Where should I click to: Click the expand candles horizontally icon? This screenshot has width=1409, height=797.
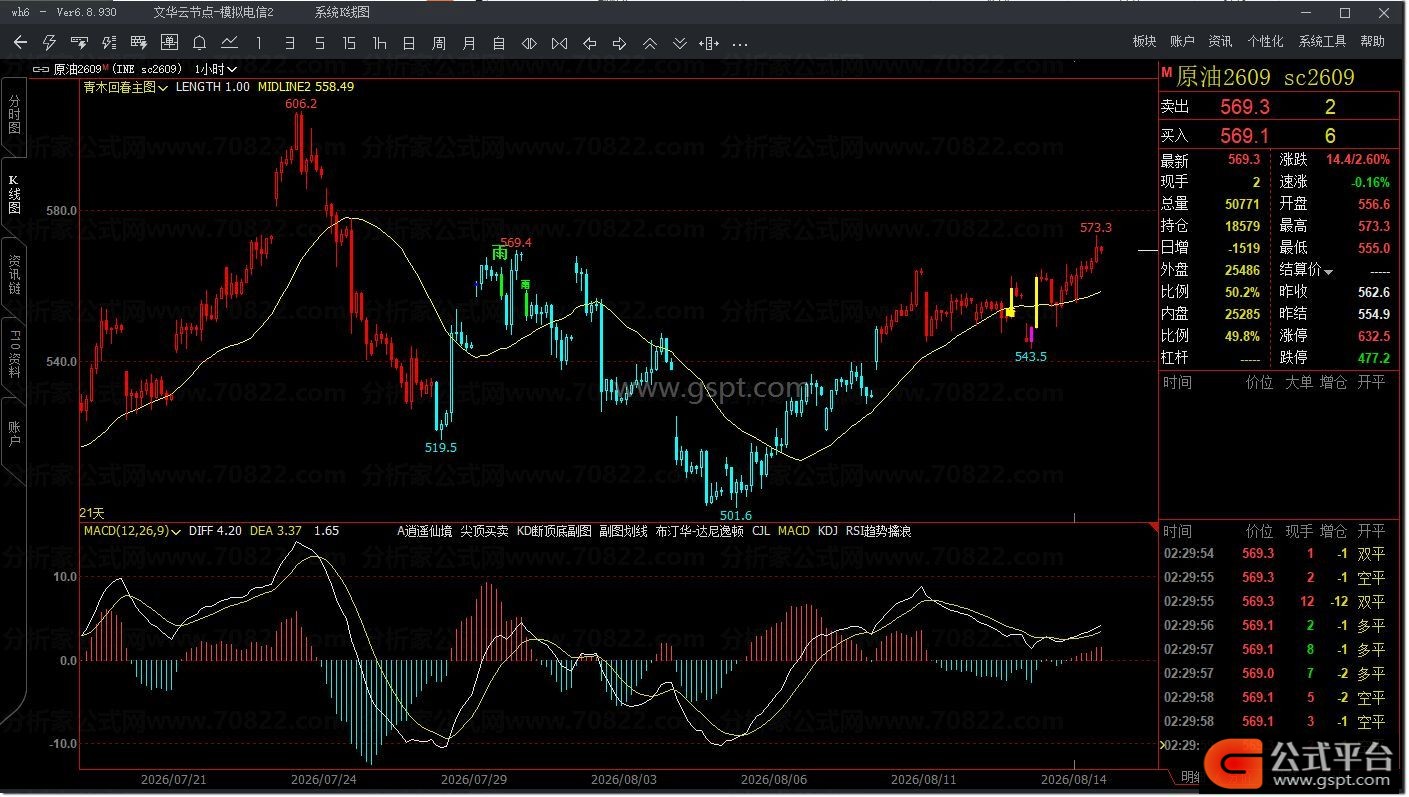[x=529, y=43]
